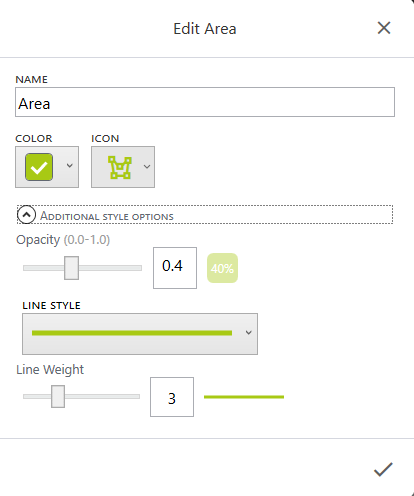414x496 pixels.
Task: Click the Line Weight slider track right side
Action: click(x=102, y=397)
